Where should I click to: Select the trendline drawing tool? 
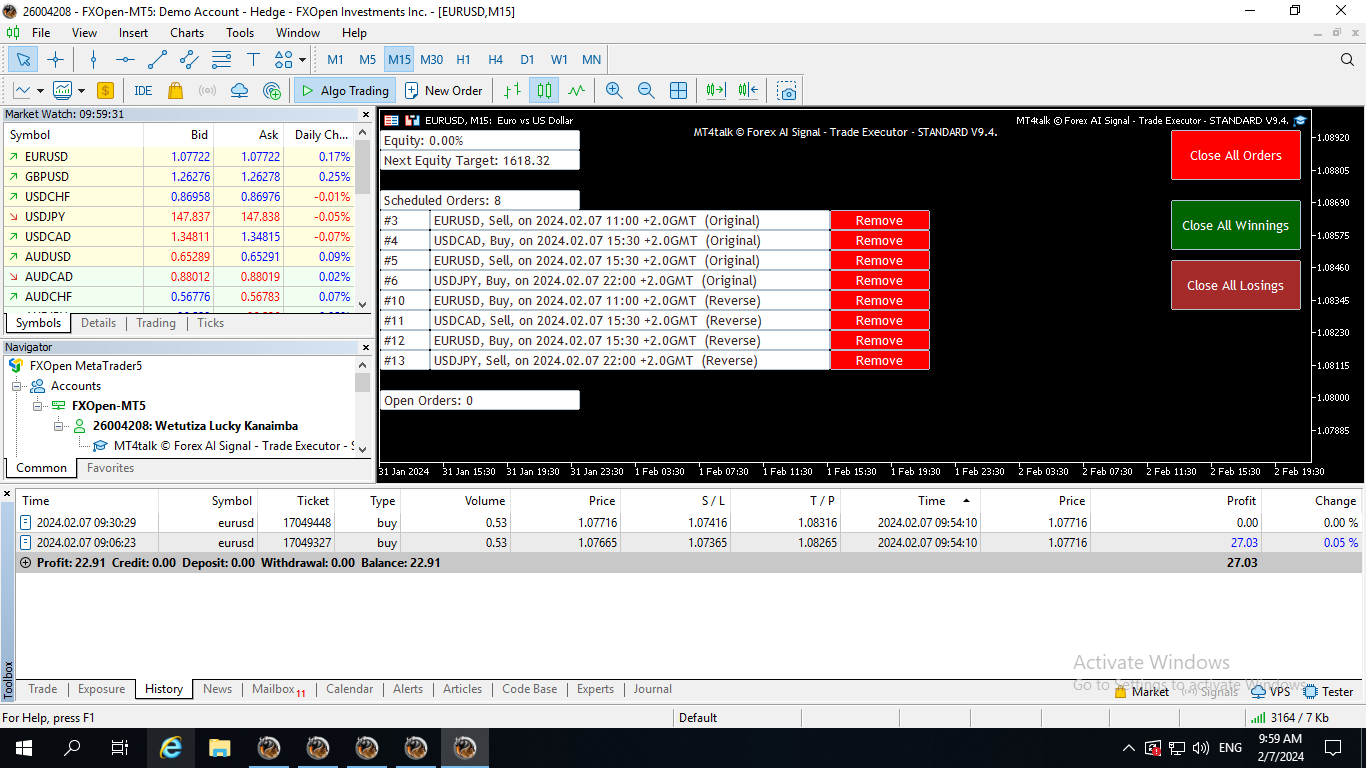[157, 60]
